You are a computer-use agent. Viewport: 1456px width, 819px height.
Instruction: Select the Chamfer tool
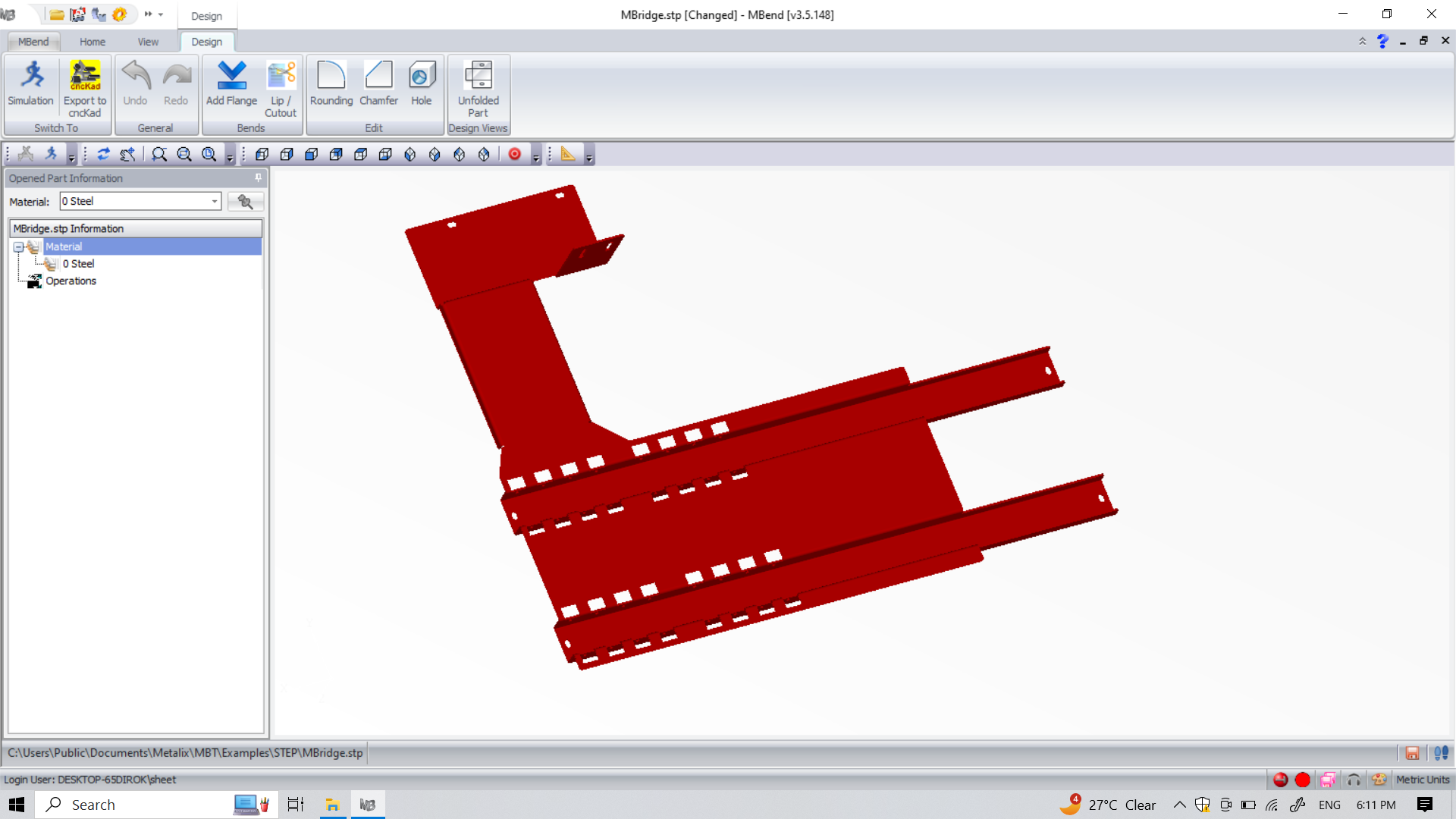click(378, 83)
